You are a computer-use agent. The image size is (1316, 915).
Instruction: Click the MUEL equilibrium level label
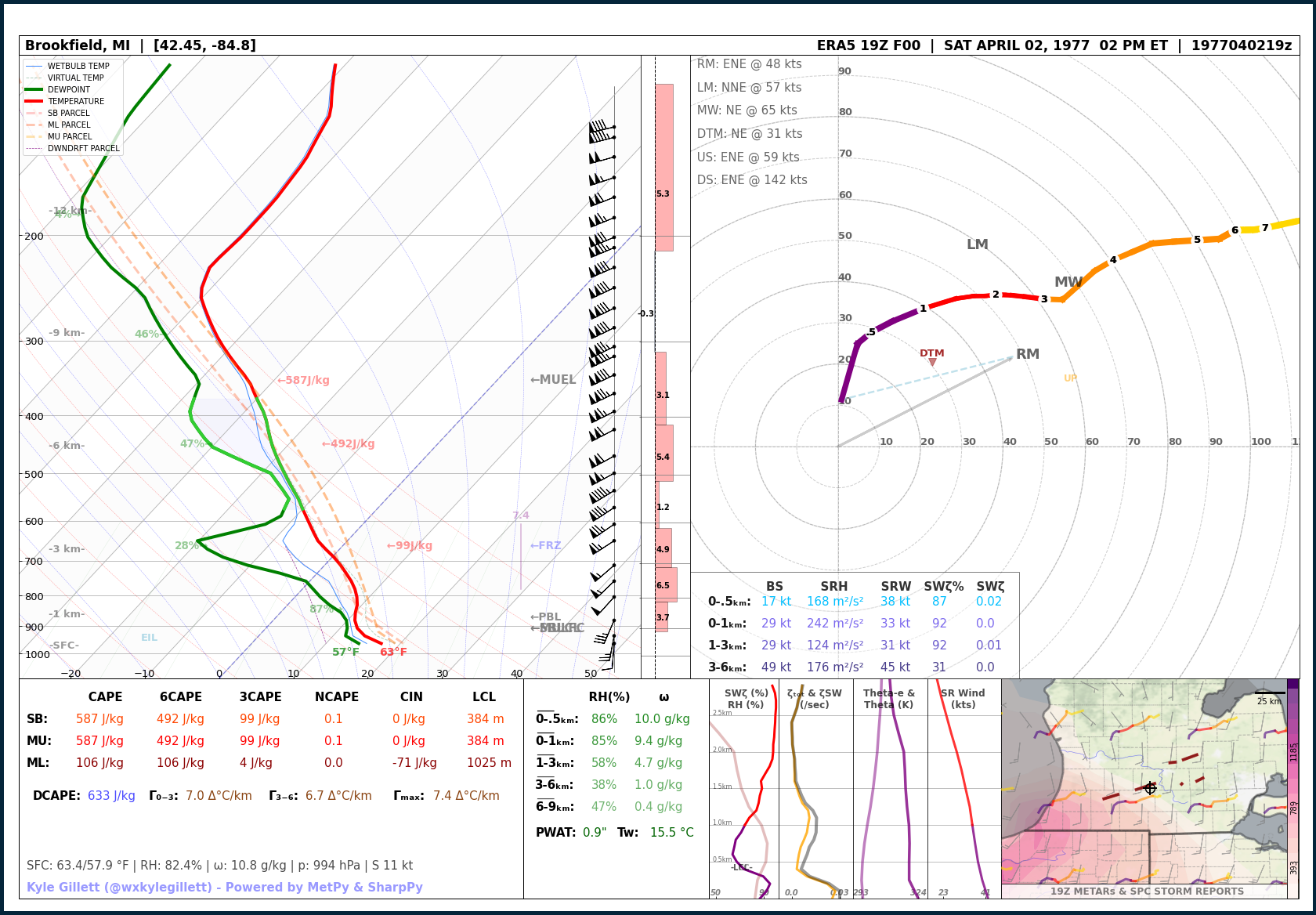[x=553, y=380]
